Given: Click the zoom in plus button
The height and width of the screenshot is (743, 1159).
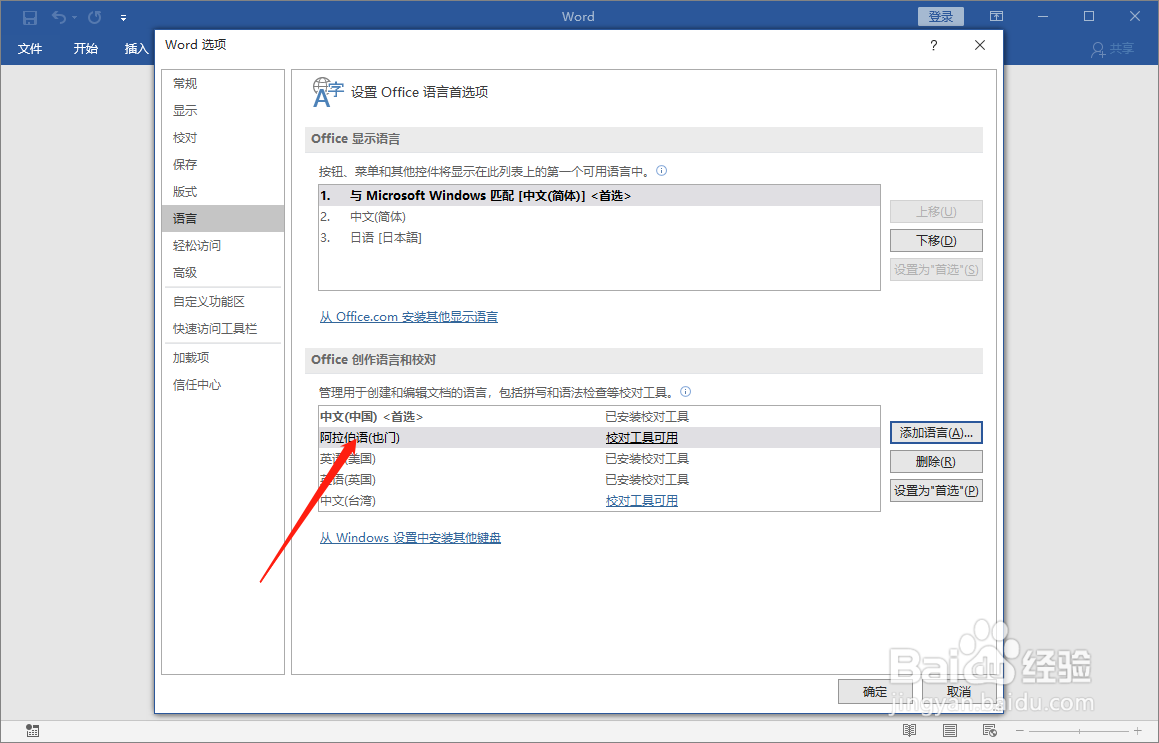Looking at the screenshot, I should [1138, 731].
